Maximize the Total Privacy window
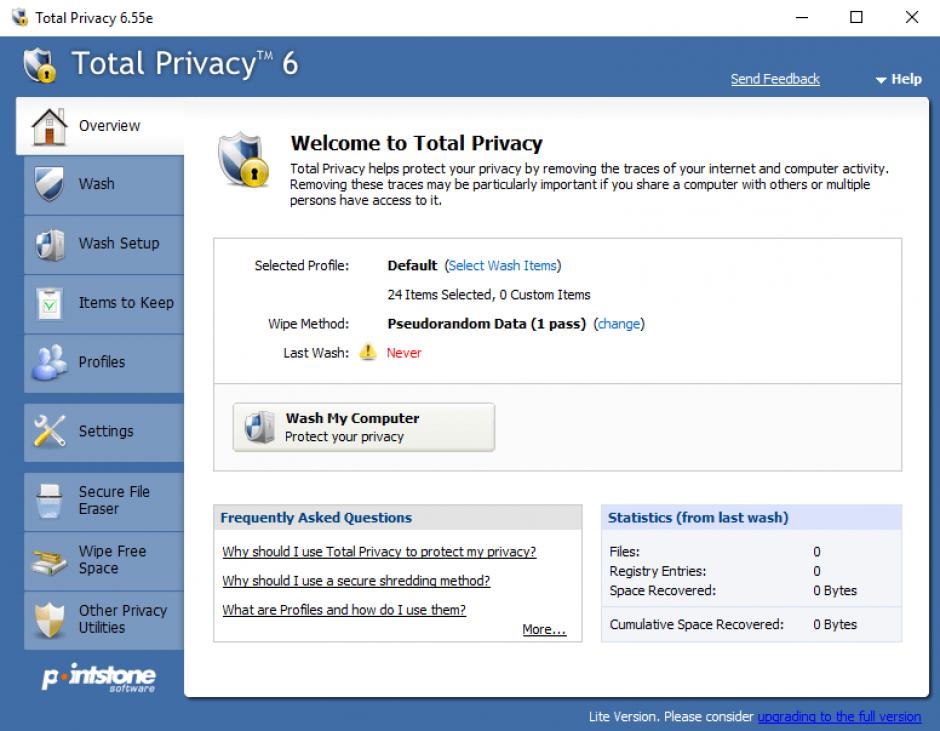 [856, 17]
